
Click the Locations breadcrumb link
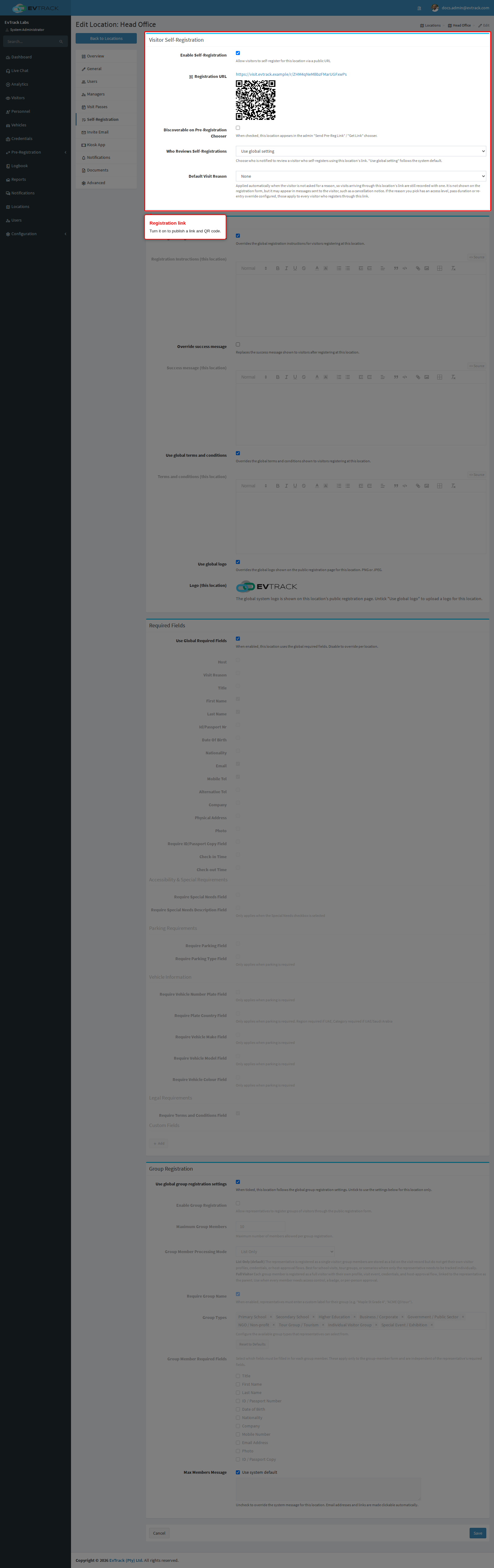430,26
